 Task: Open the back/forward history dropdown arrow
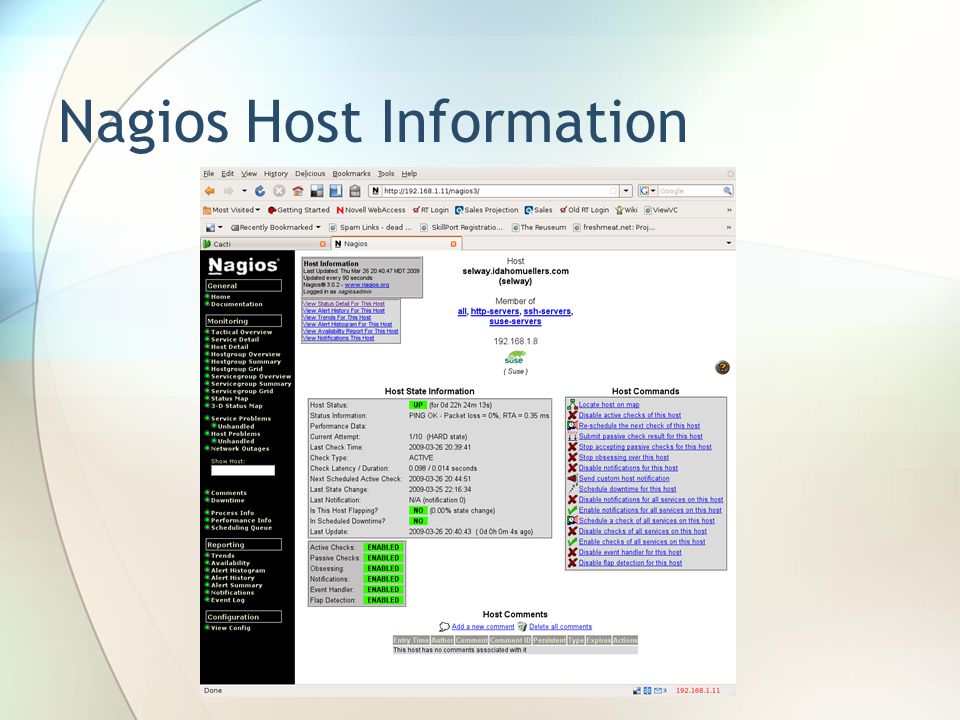click(244, 191)
